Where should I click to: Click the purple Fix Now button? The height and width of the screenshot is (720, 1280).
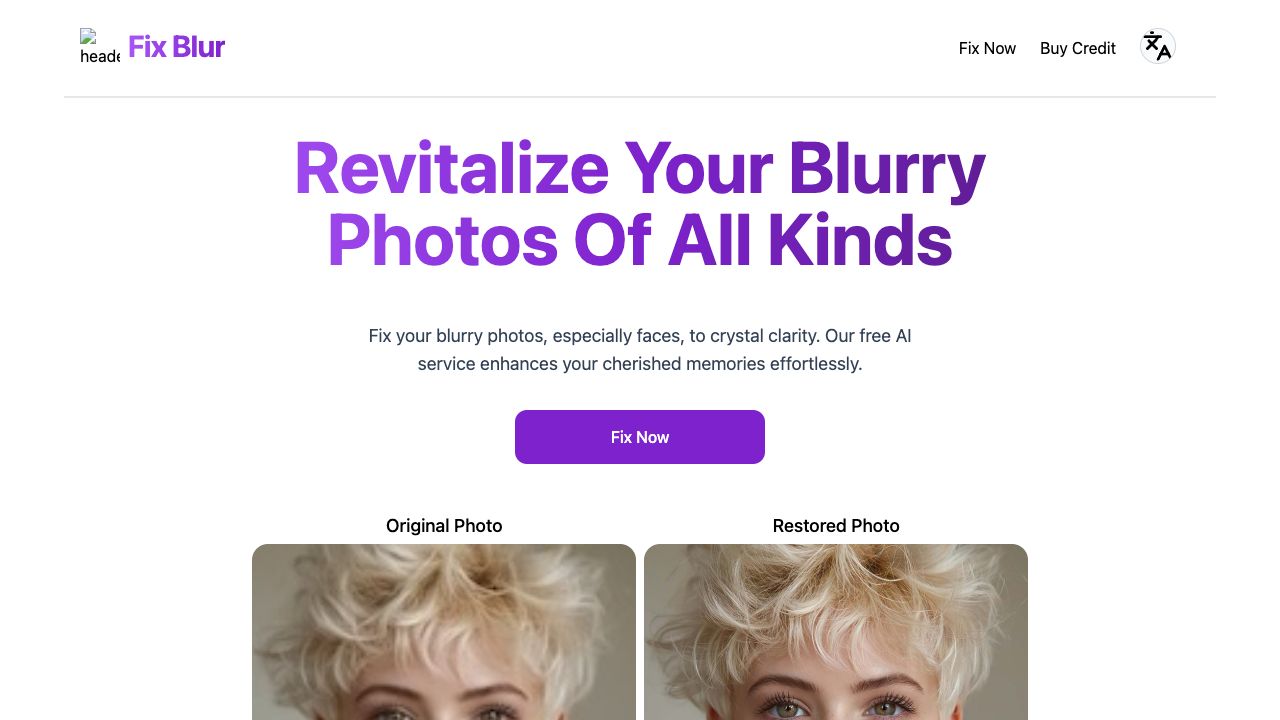pos(640,437)
